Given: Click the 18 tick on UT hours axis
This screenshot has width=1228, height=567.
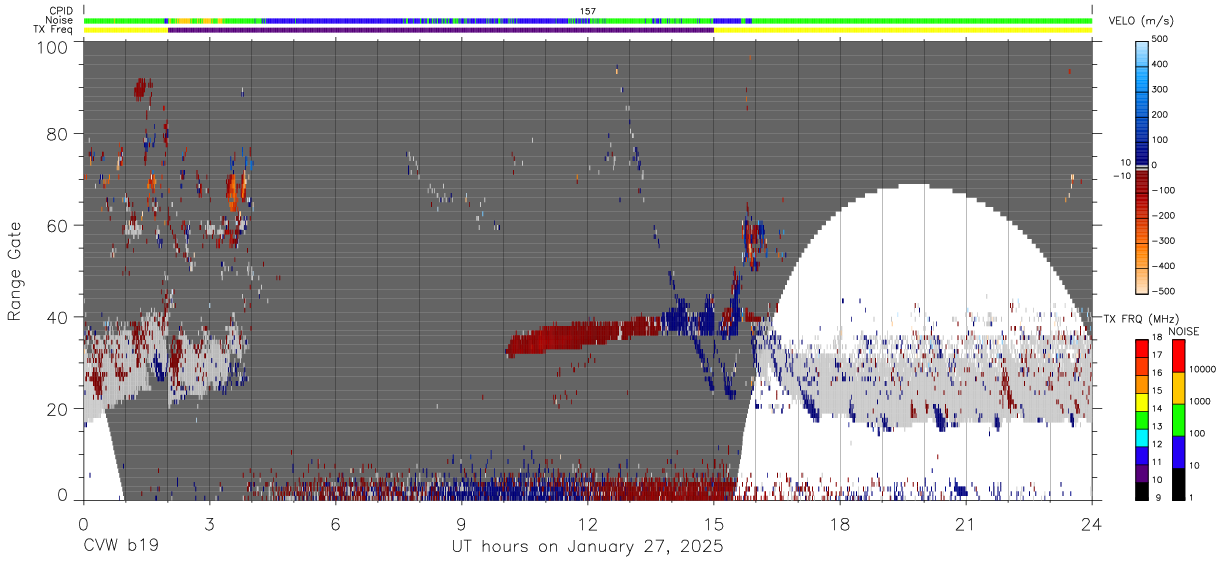Looking at the screenshot, I should (840, 524).
